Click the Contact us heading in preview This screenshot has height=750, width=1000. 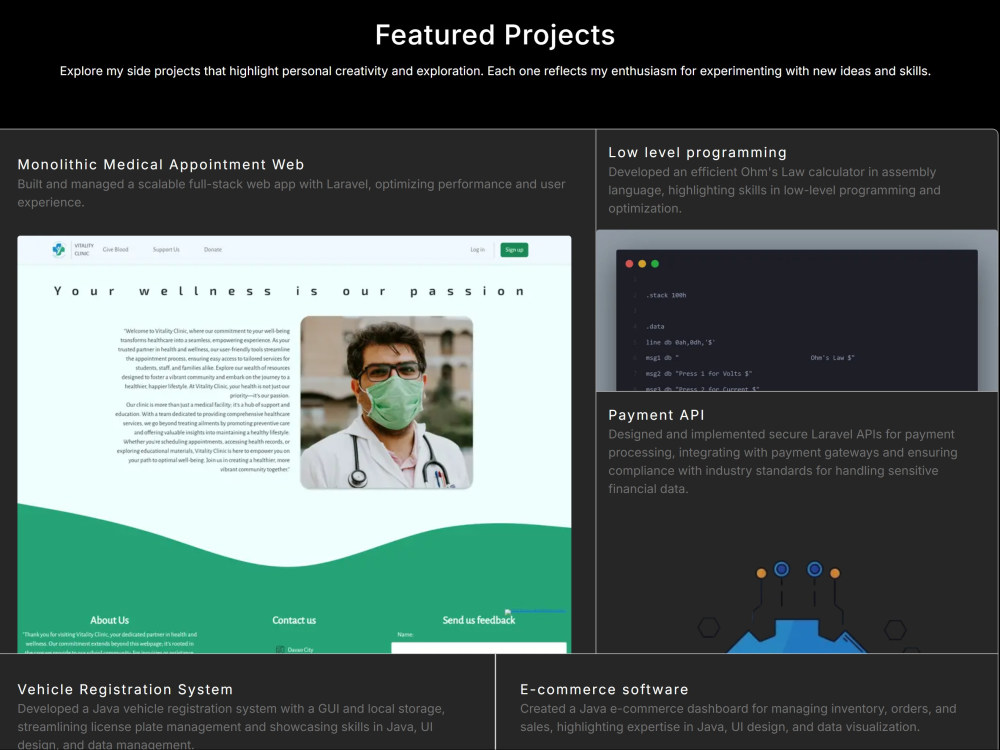coord(294,620)
